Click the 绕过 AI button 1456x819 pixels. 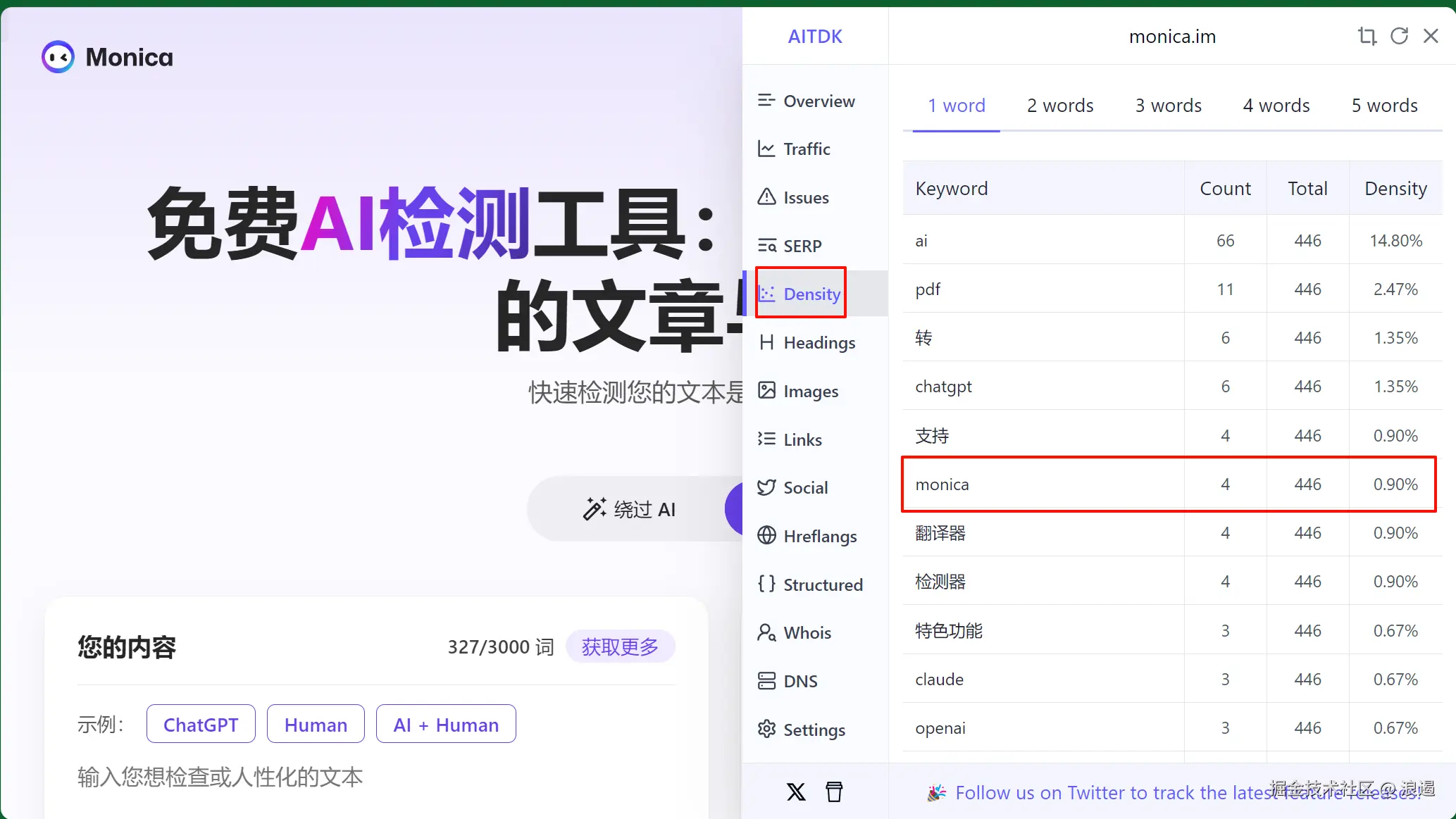pos(629,508)
